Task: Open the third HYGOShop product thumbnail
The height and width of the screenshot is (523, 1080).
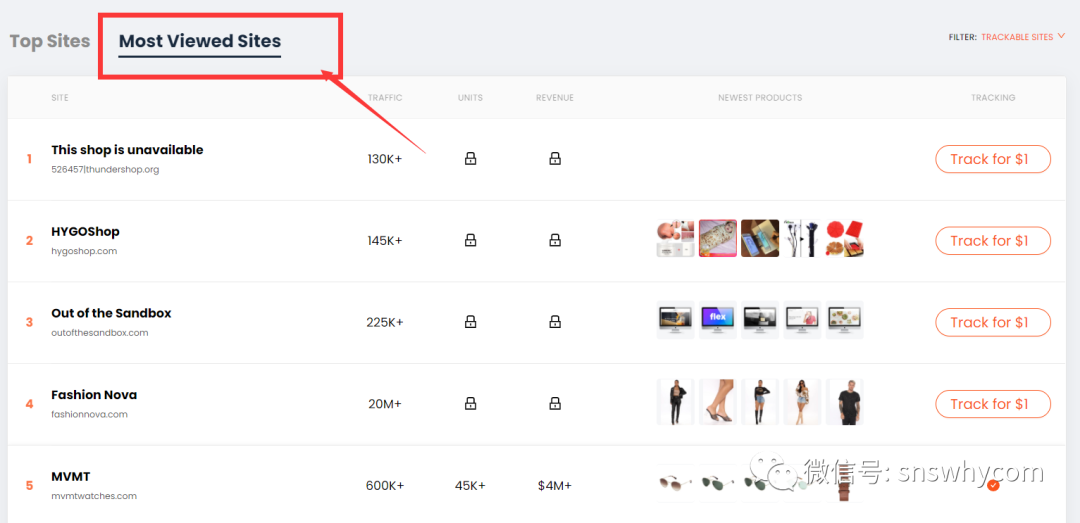Action: tap(760, 238)
